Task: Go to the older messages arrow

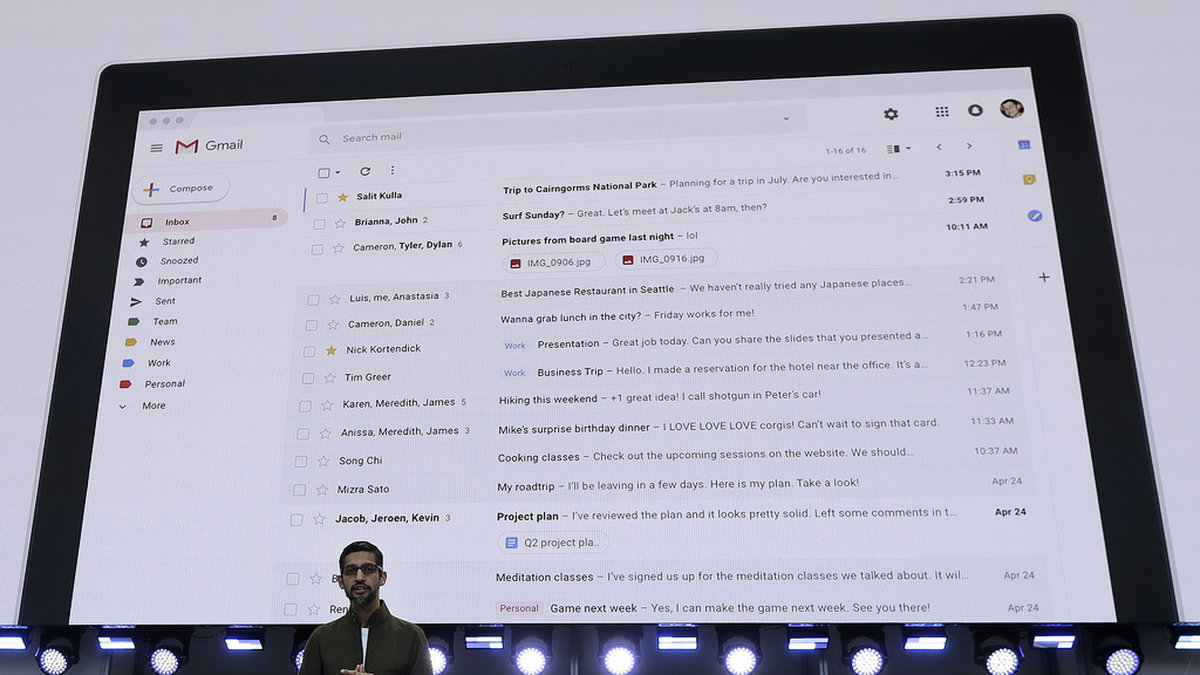Action: (x=969, y=146)
